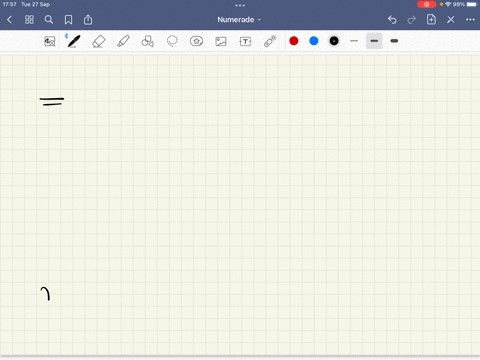Choose the black pen color
This screenshot has height=360, width=480.
pyautogui.click(x=334, y=41)
